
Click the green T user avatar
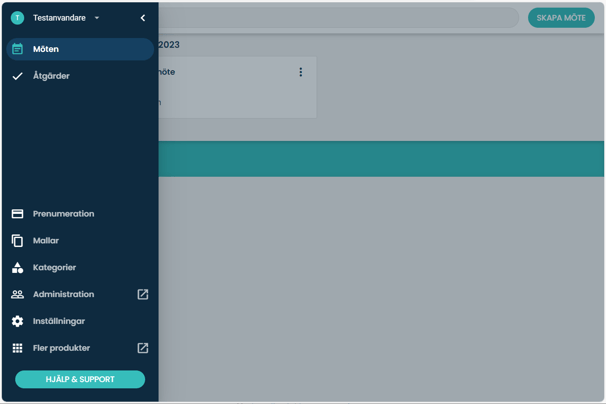tap(17, 18)
